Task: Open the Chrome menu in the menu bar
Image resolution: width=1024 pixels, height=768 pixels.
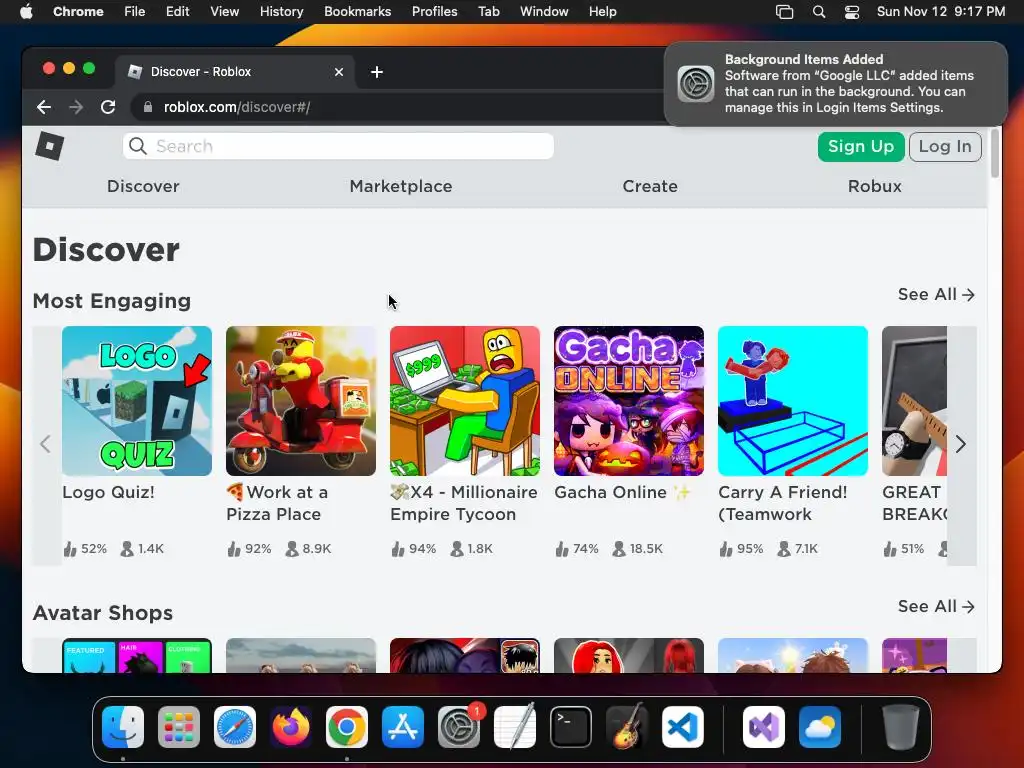Action: [x=78, y=12]
